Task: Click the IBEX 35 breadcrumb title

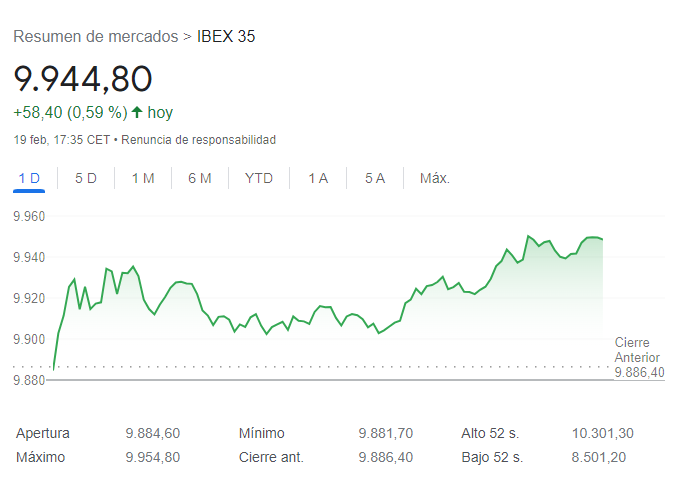Action: pyautogui.click(x=226, y=37)
